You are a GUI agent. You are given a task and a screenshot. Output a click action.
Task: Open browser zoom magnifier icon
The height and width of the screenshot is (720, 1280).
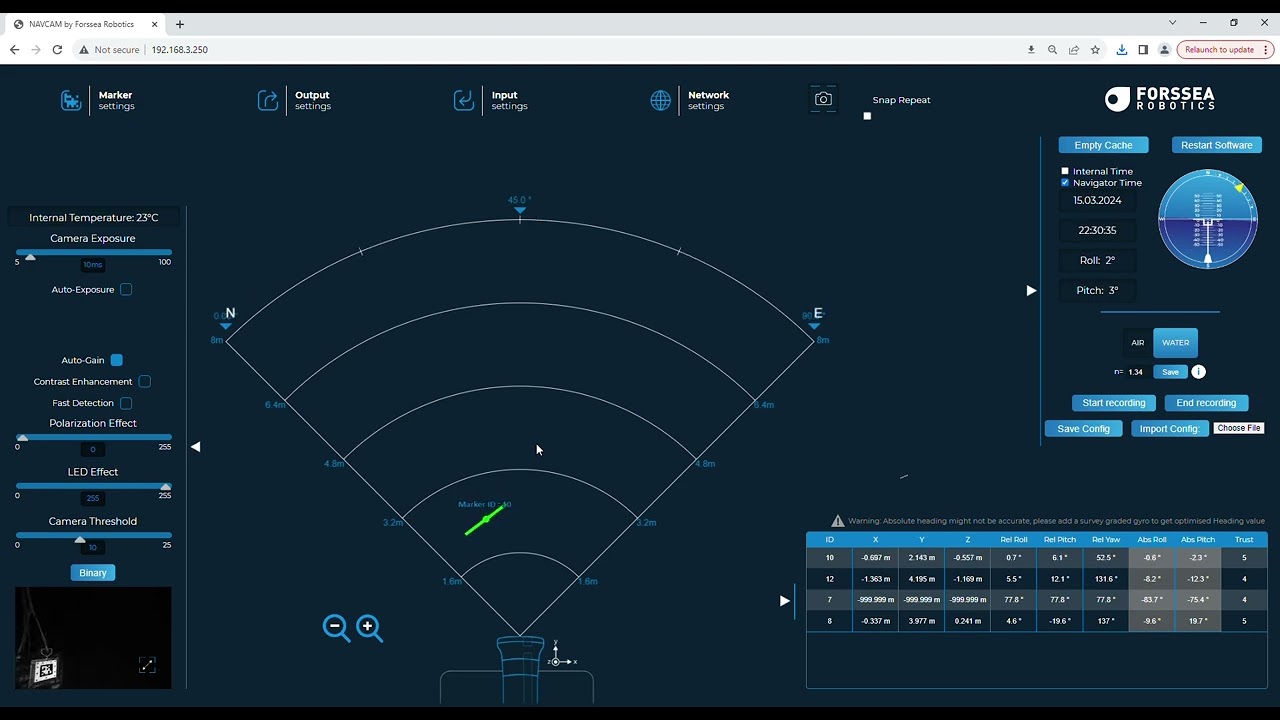pos(1052,50)
